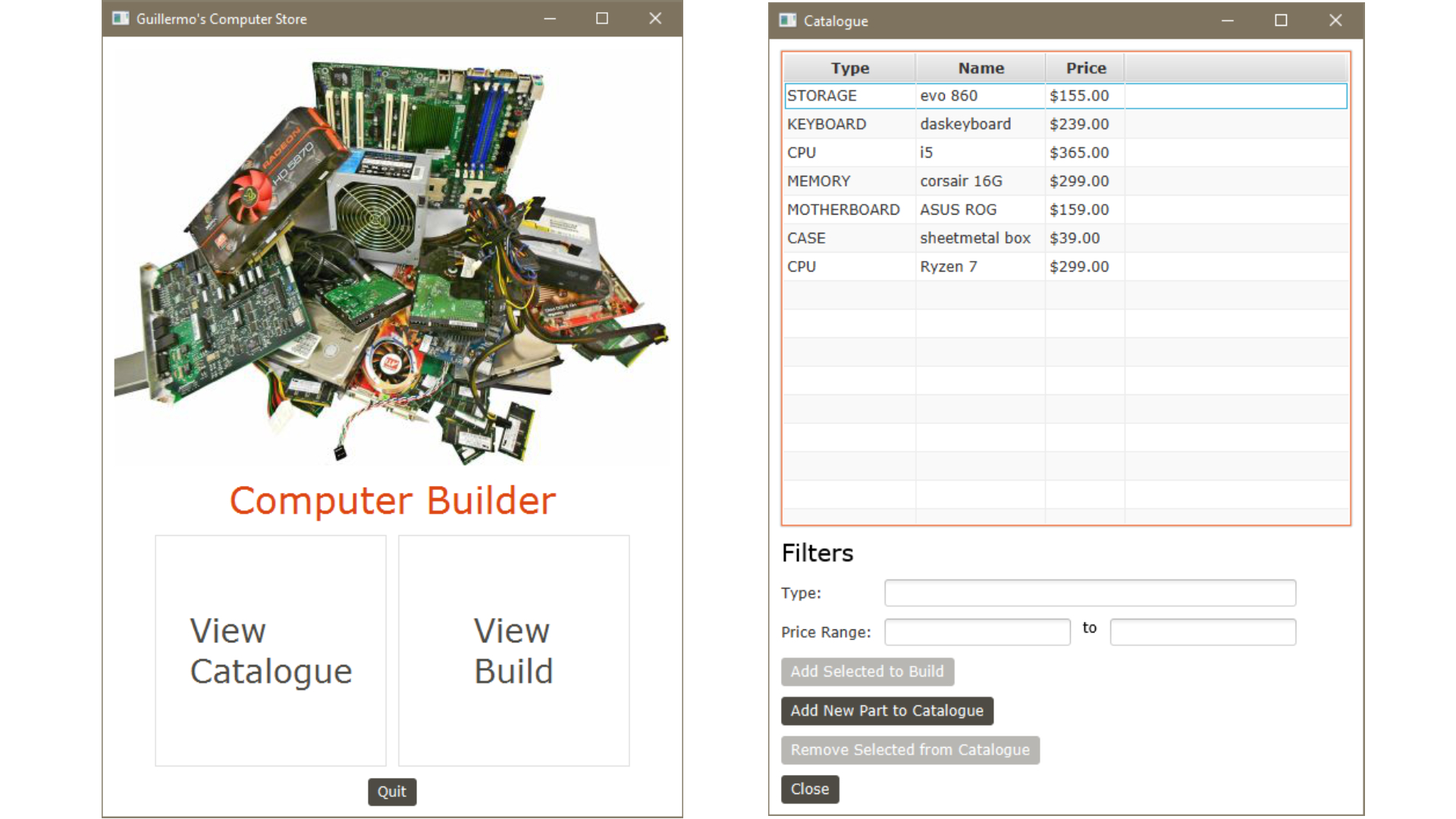1456x819 pixels.
Task: Open the View Catalogue tile
Action: 271,651
